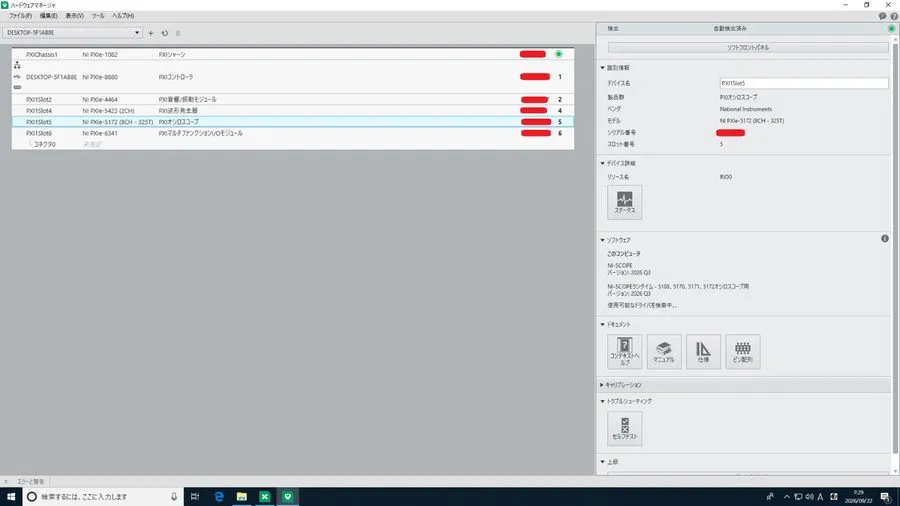Open the ツール menu
Screen dimensions: 900x506
point(98,16)
